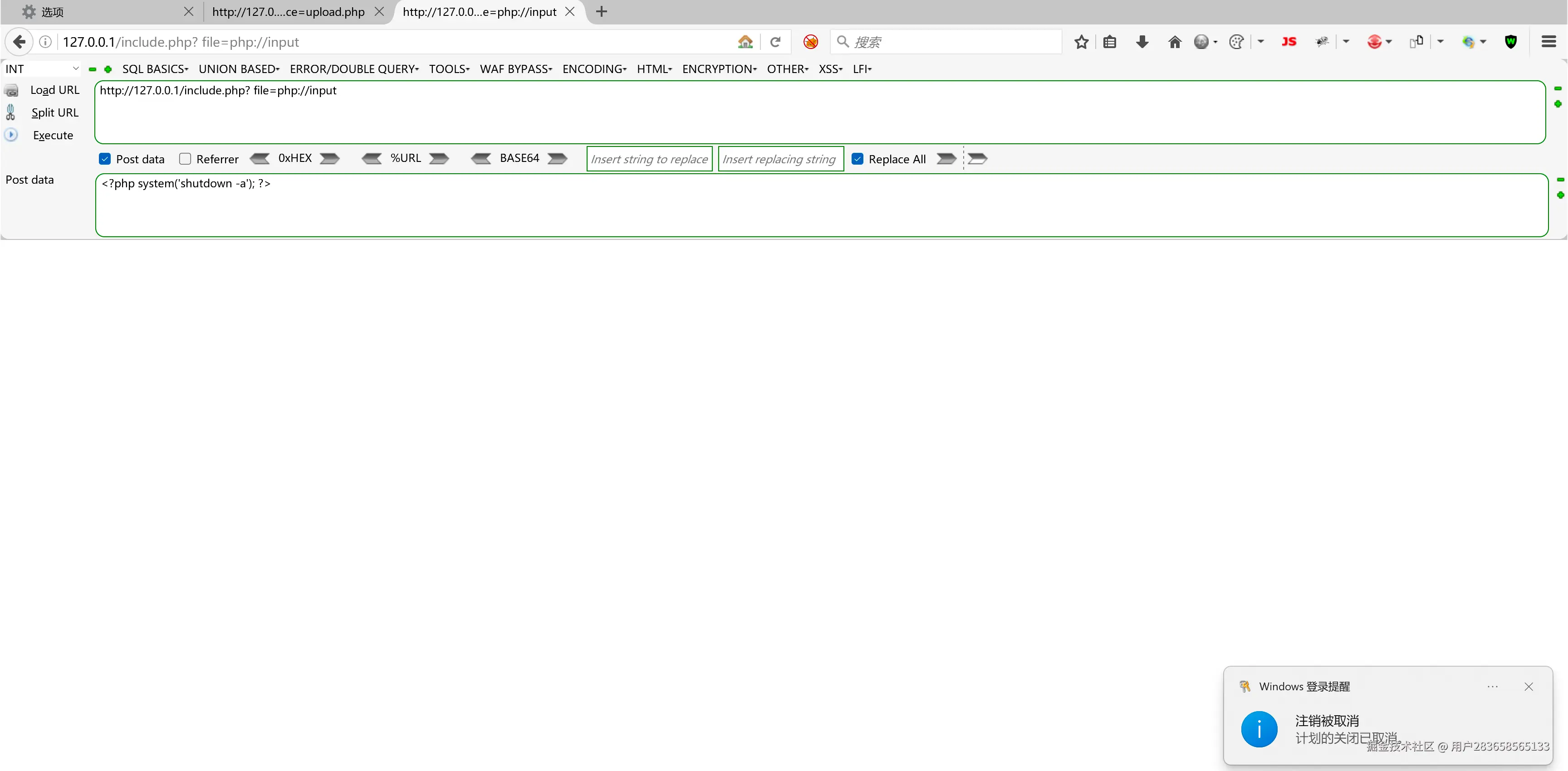
Task: Bookmark this page with star icon
Action: click(x=1081, y=42)
